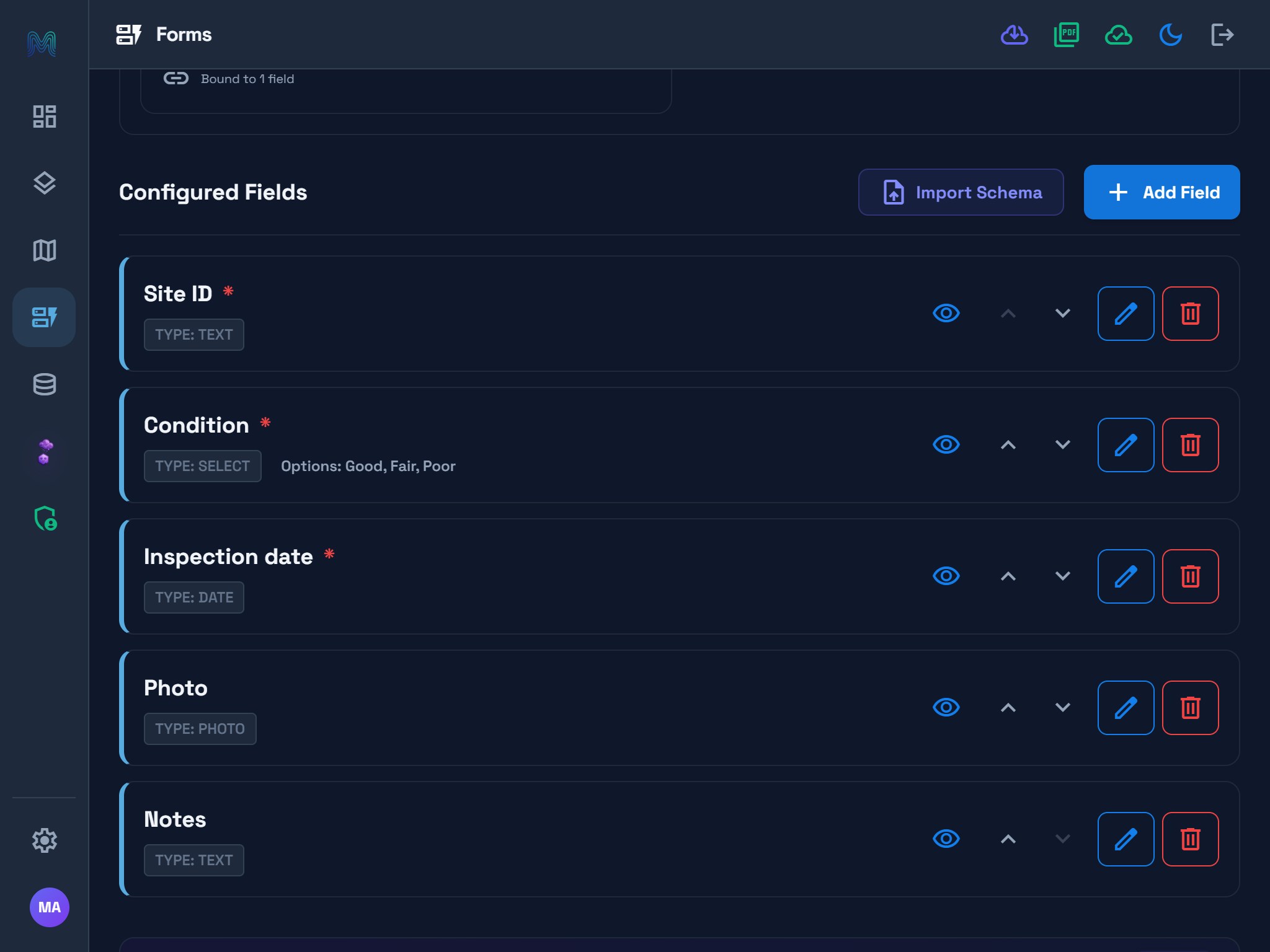The height and width of the screenshot is (952, 1270).
Task: Move Photo field down
Action: 1063,708
